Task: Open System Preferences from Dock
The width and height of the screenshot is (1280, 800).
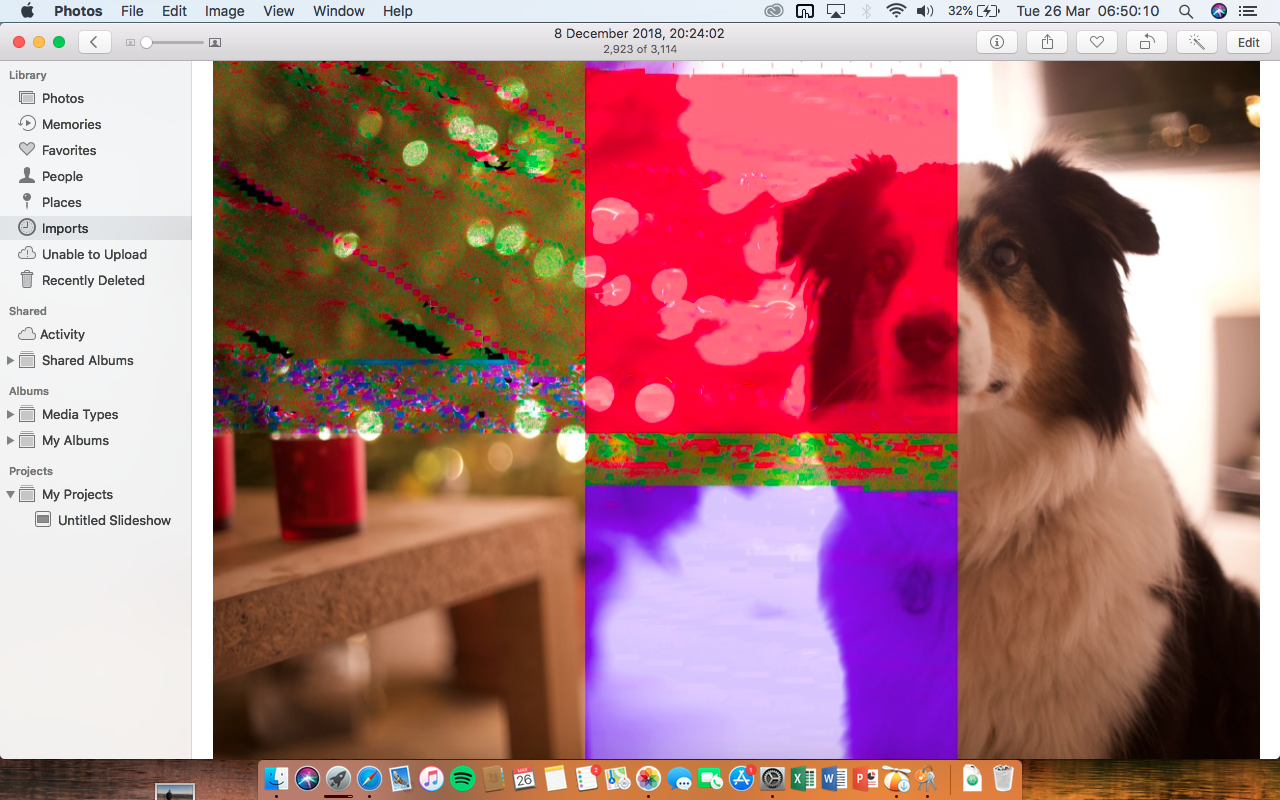Action: coord(772,778)
